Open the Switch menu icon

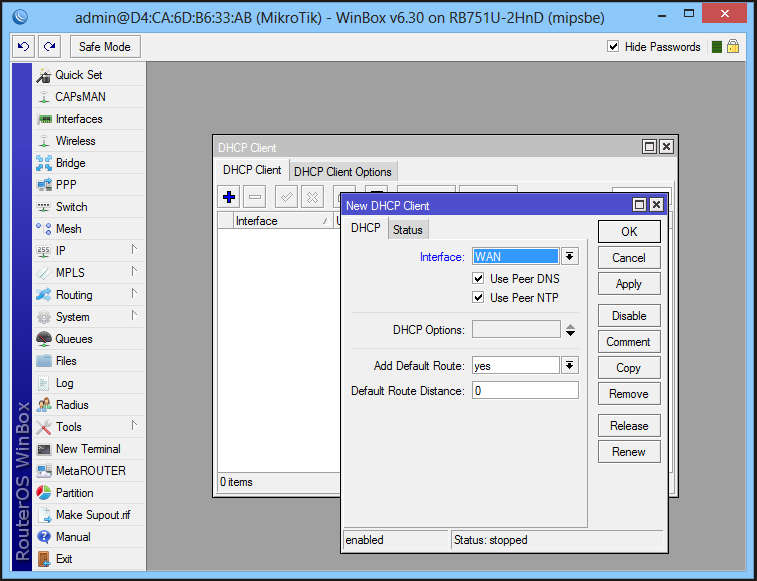coord(44,207)
